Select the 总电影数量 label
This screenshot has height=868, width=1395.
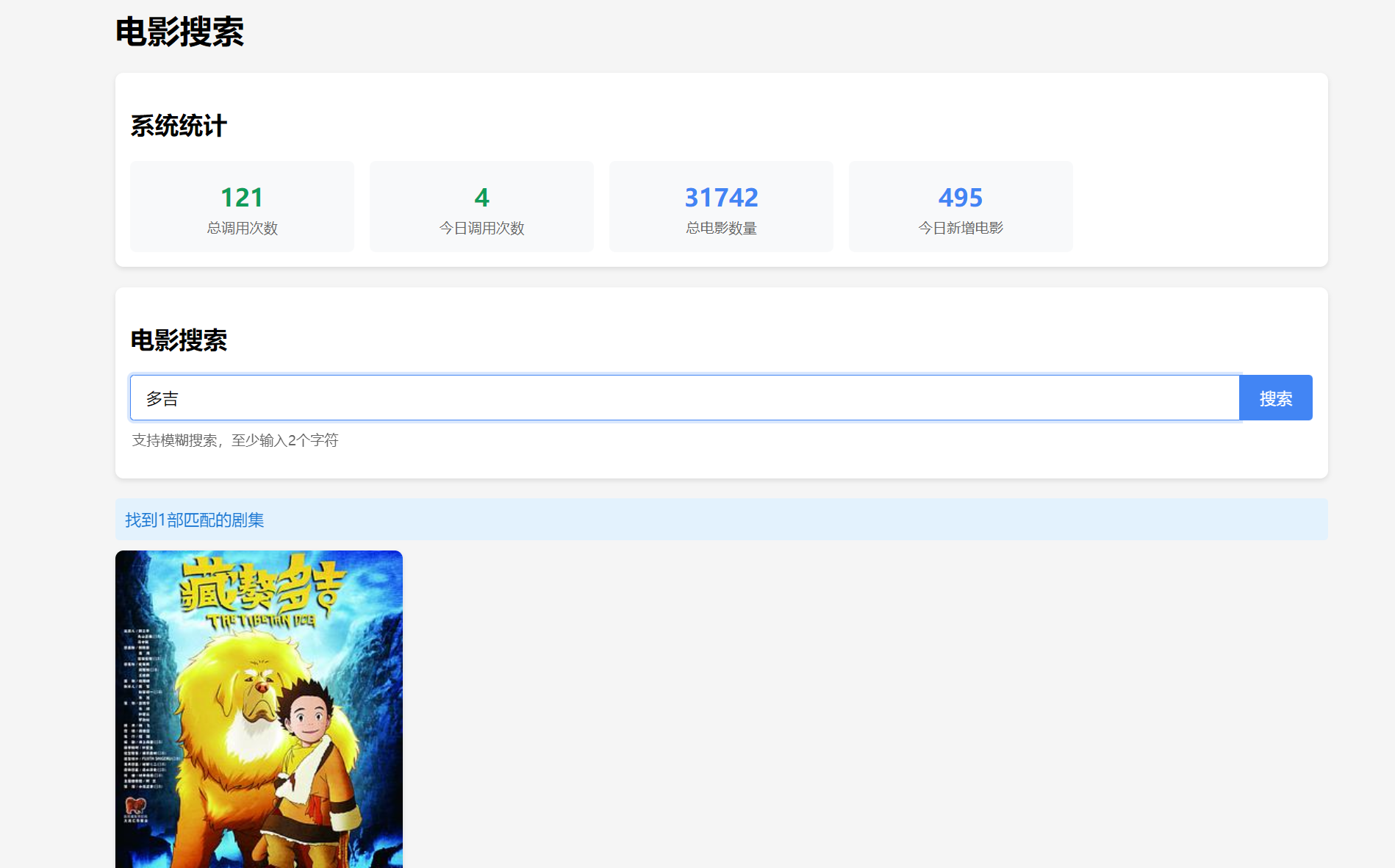(x=721, y=229)
